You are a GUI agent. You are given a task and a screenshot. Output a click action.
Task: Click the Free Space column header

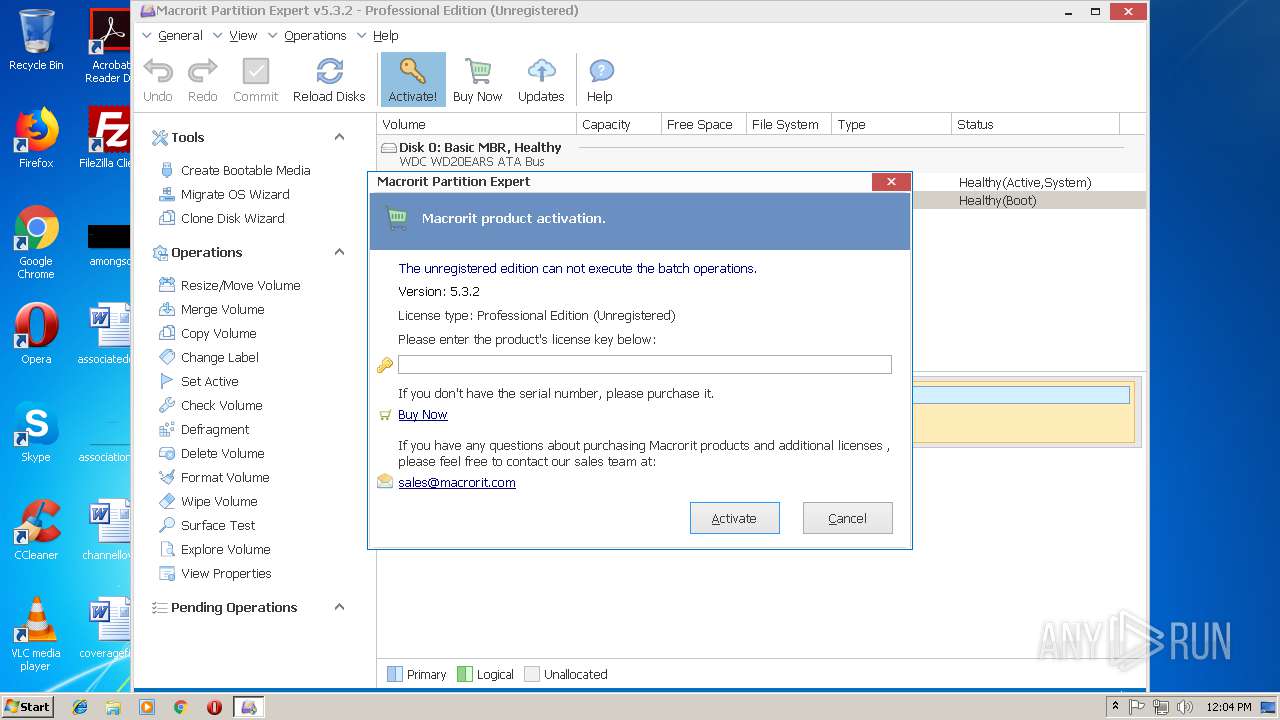tap(704, 125)
